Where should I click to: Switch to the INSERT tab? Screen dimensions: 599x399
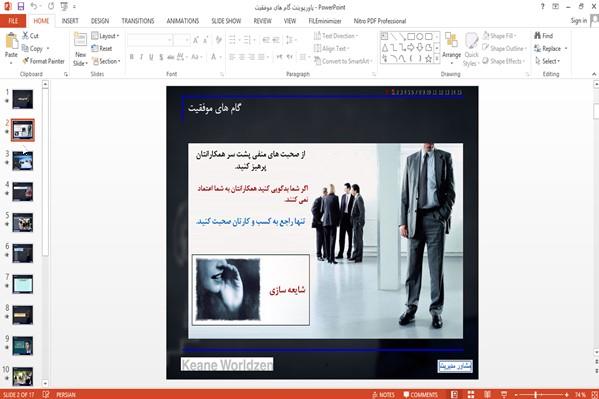click(70, 21)
